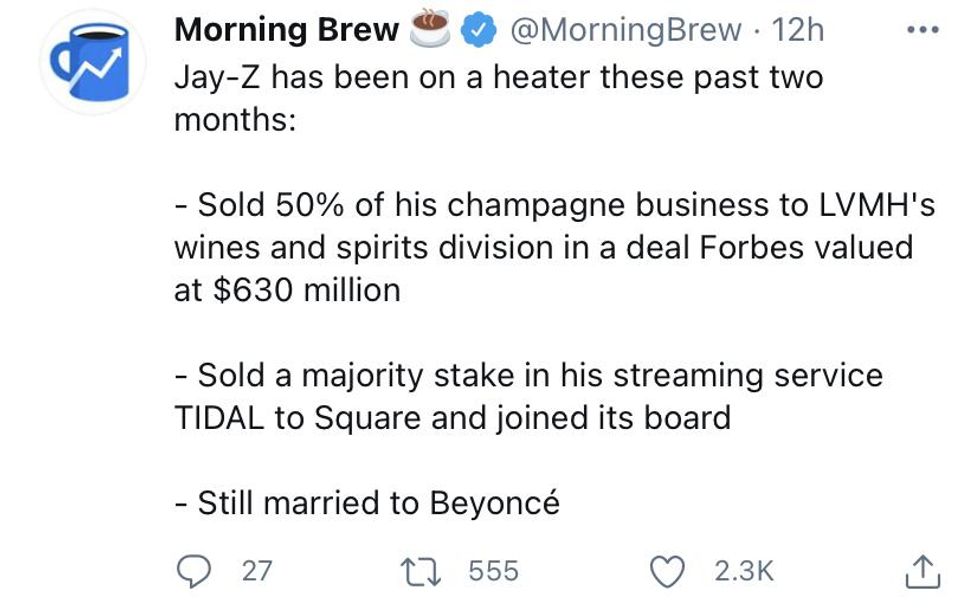Click the retweet count 555
Screen dimensions: 980x614
pos(494,571)
